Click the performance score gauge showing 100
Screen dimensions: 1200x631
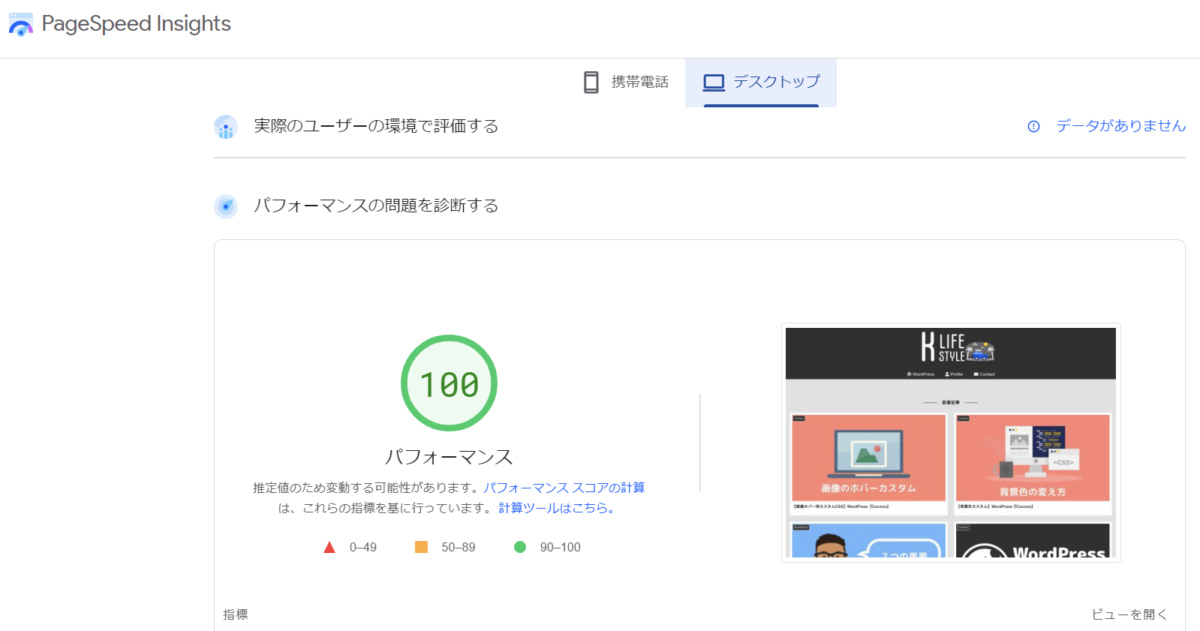(x=449, y=383)
